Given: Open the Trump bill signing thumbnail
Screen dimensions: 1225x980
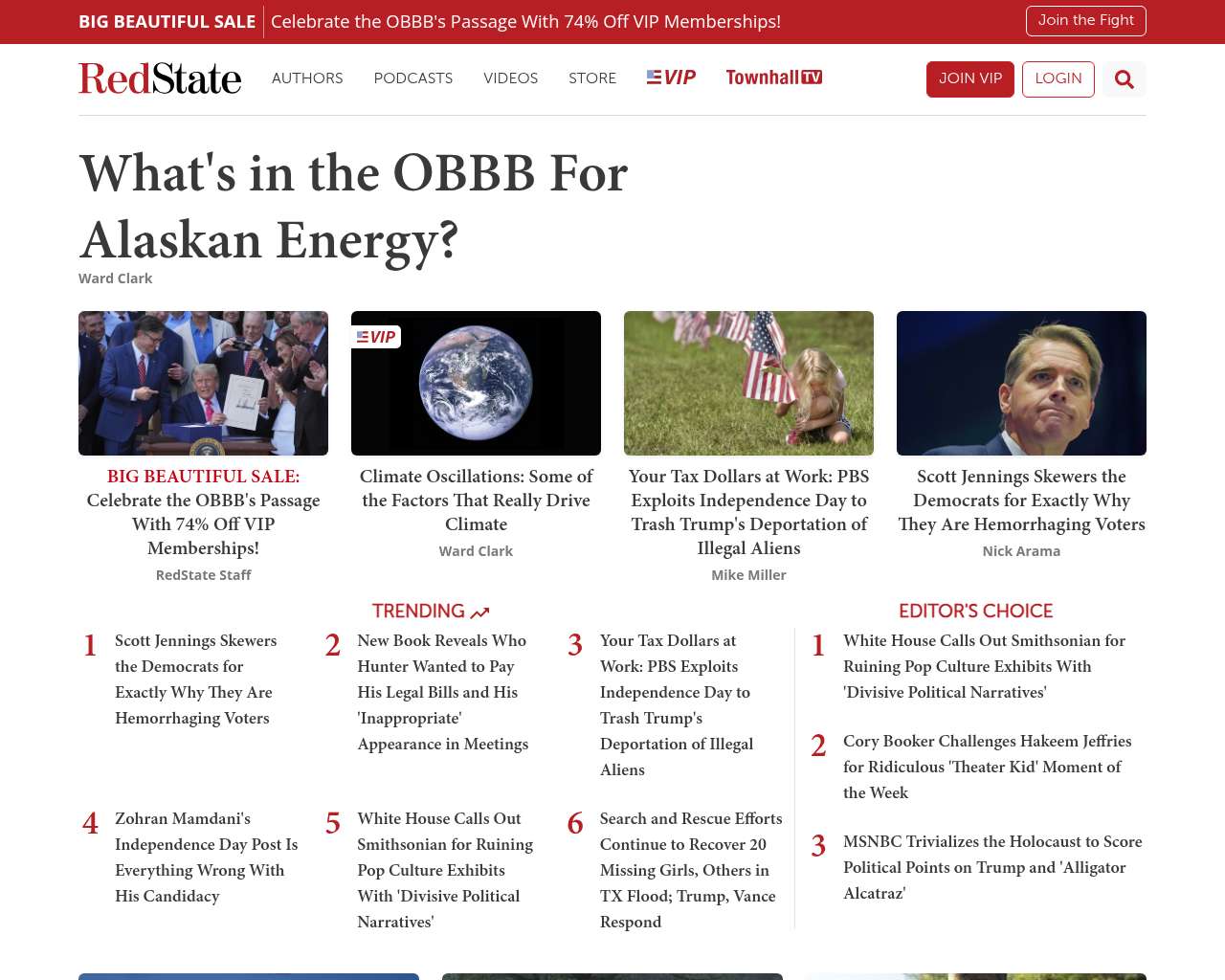Looking at the screenshot, I should click(x=203, y=383).
